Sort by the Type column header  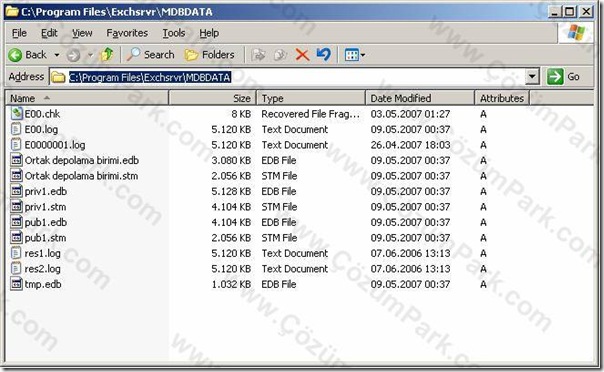[311, 98]
